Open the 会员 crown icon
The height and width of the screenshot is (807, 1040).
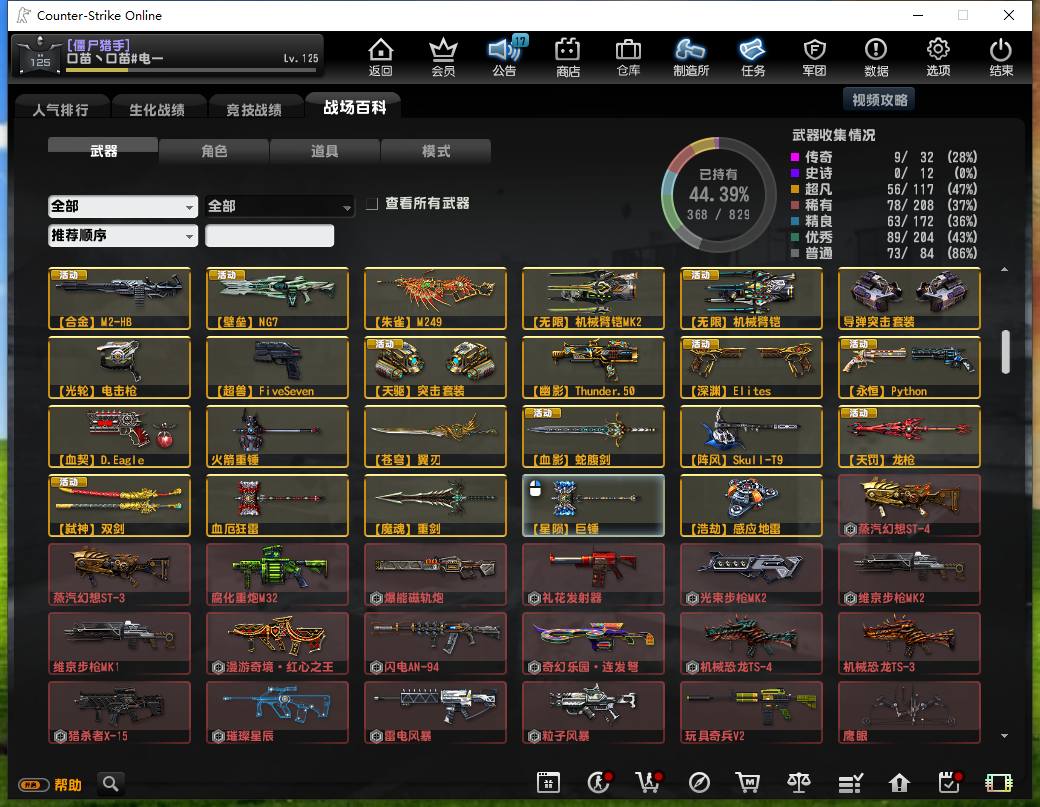pyautogui.click(x=443, y=56)
